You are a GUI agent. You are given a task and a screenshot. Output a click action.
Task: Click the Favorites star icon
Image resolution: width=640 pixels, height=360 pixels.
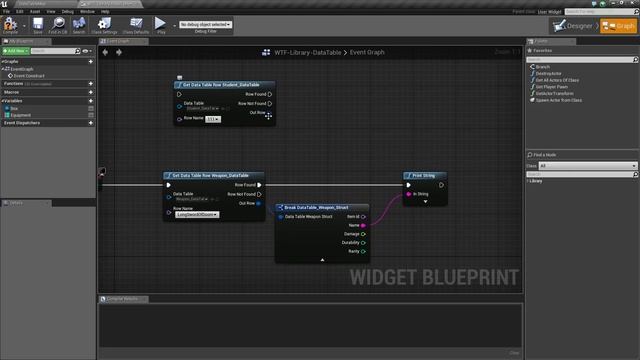coord(530,51)
